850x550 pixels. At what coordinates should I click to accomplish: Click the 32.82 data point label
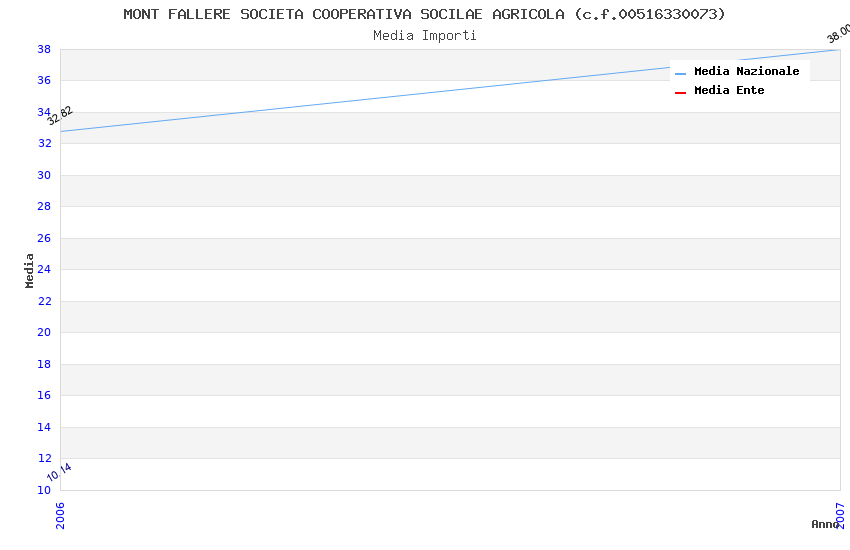[x=60, y=116]
